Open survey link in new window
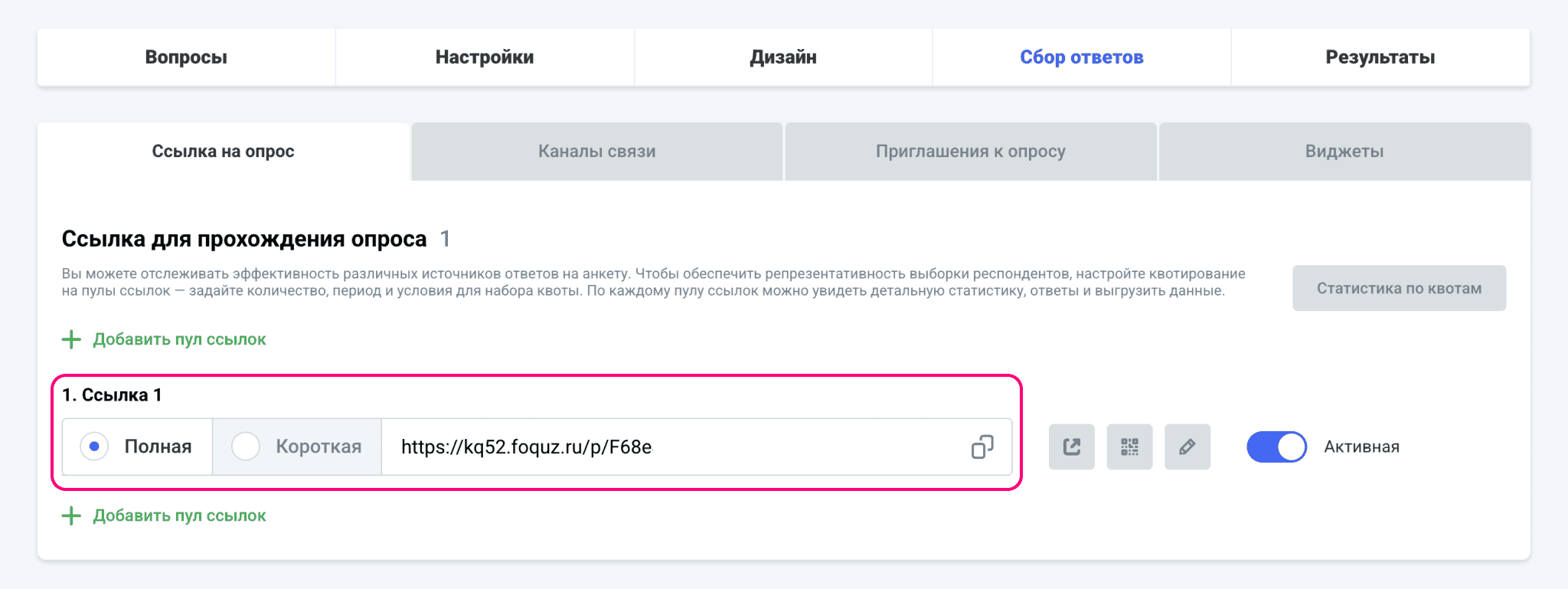The width and height of the screenshot is (1568, 589). tap(1071, 447)
